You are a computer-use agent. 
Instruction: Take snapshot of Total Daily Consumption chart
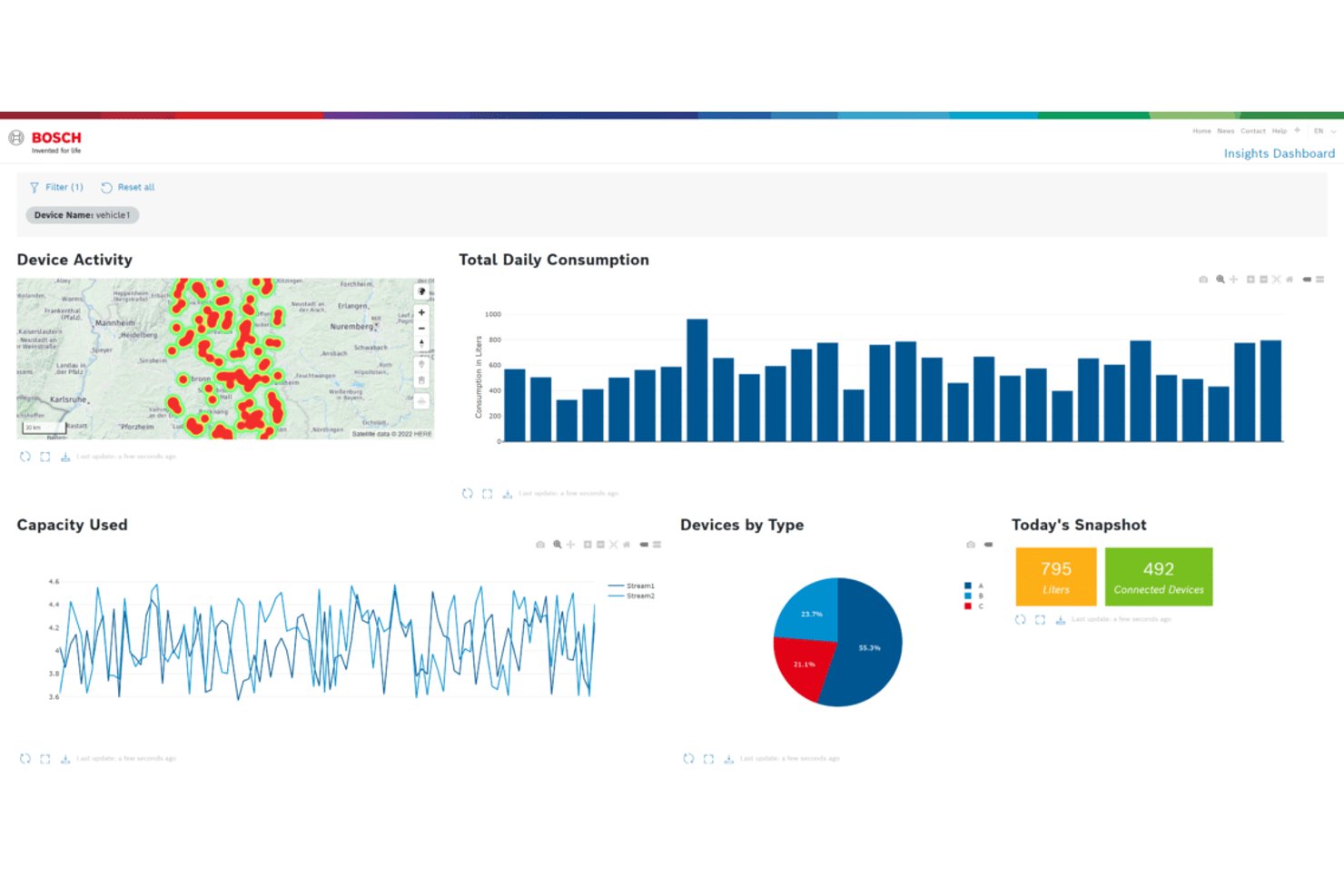(1203, 280)
